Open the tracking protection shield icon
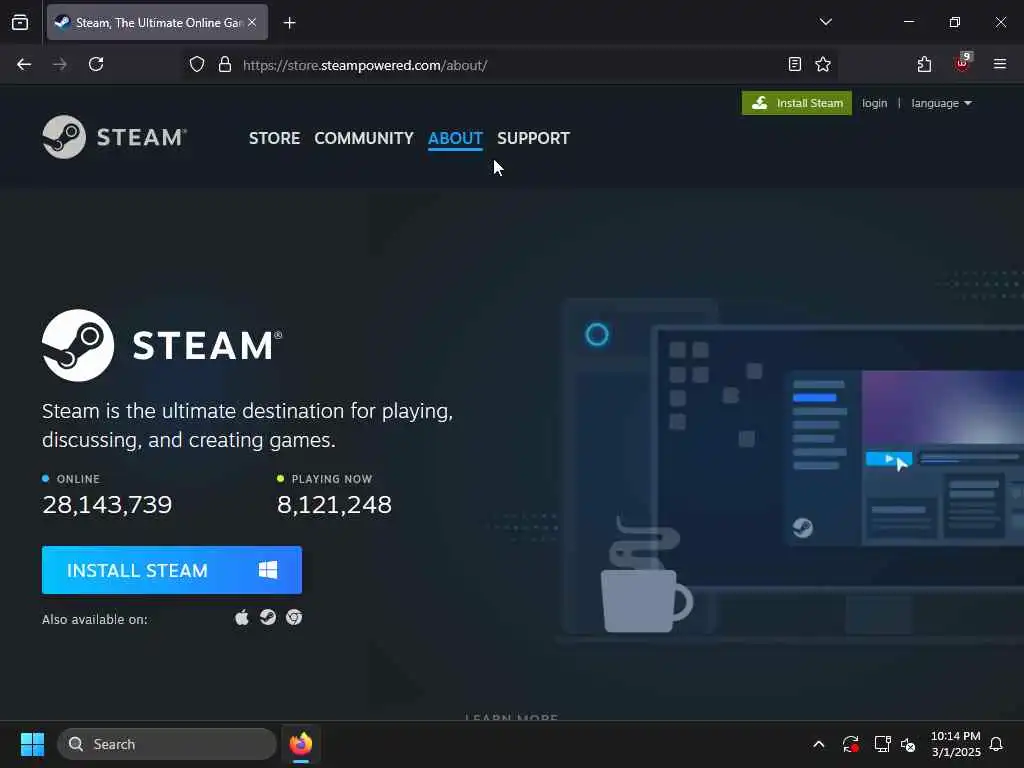 pyautogui.click(x=197, y=65)
